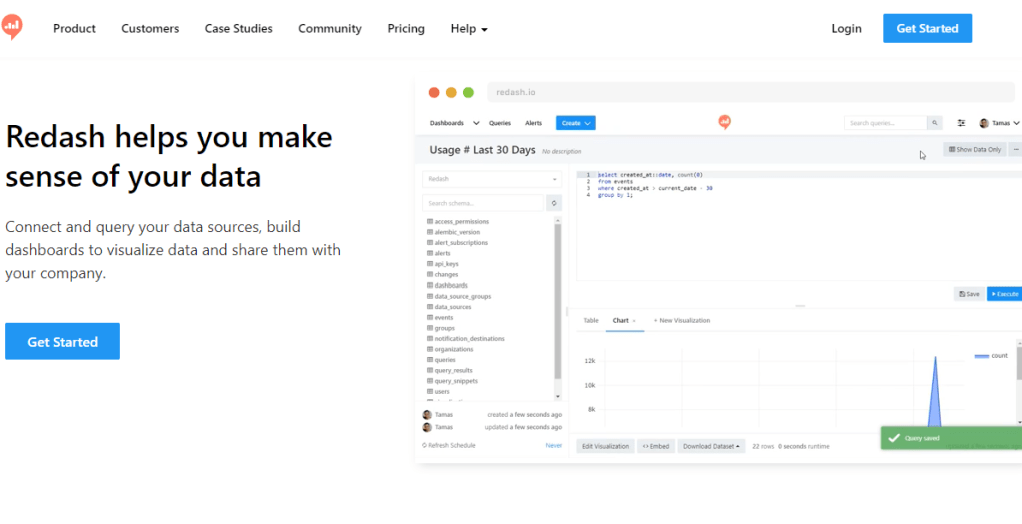Viewport: 1022px width, 524px height.
Task: Click the count legend color swatch
Action: (x=980, y=356)
